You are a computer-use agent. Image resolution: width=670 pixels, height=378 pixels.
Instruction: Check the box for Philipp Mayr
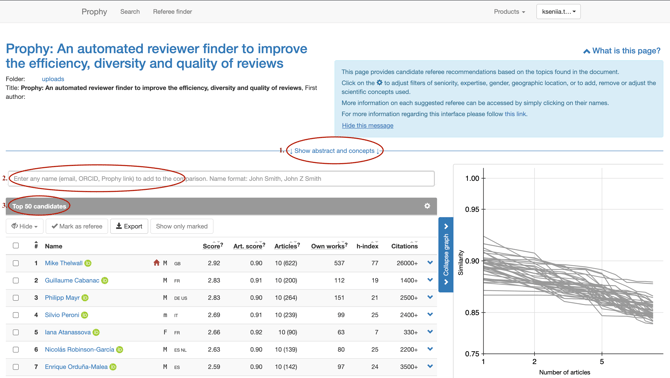pyautogui.click(x=16, y=298)
